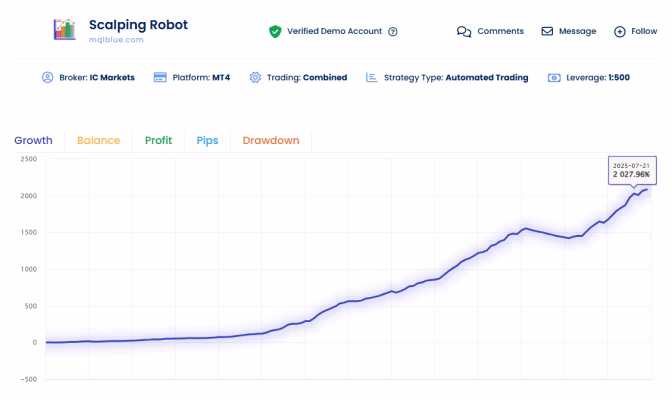Select the Pips tab

[207, 141]
